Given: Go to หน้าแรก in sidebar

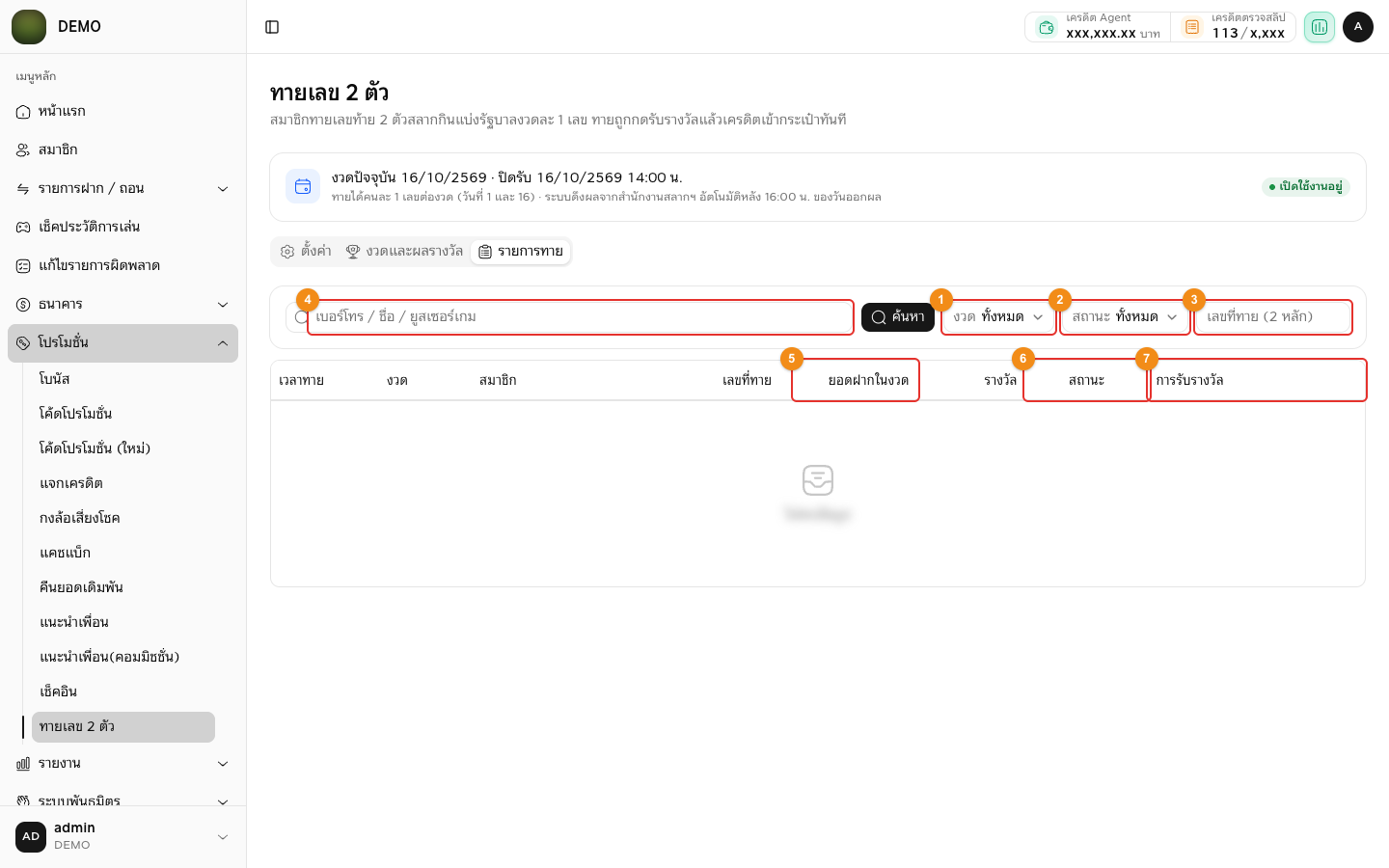Looking at the screenshot, I should coord(123,112).
